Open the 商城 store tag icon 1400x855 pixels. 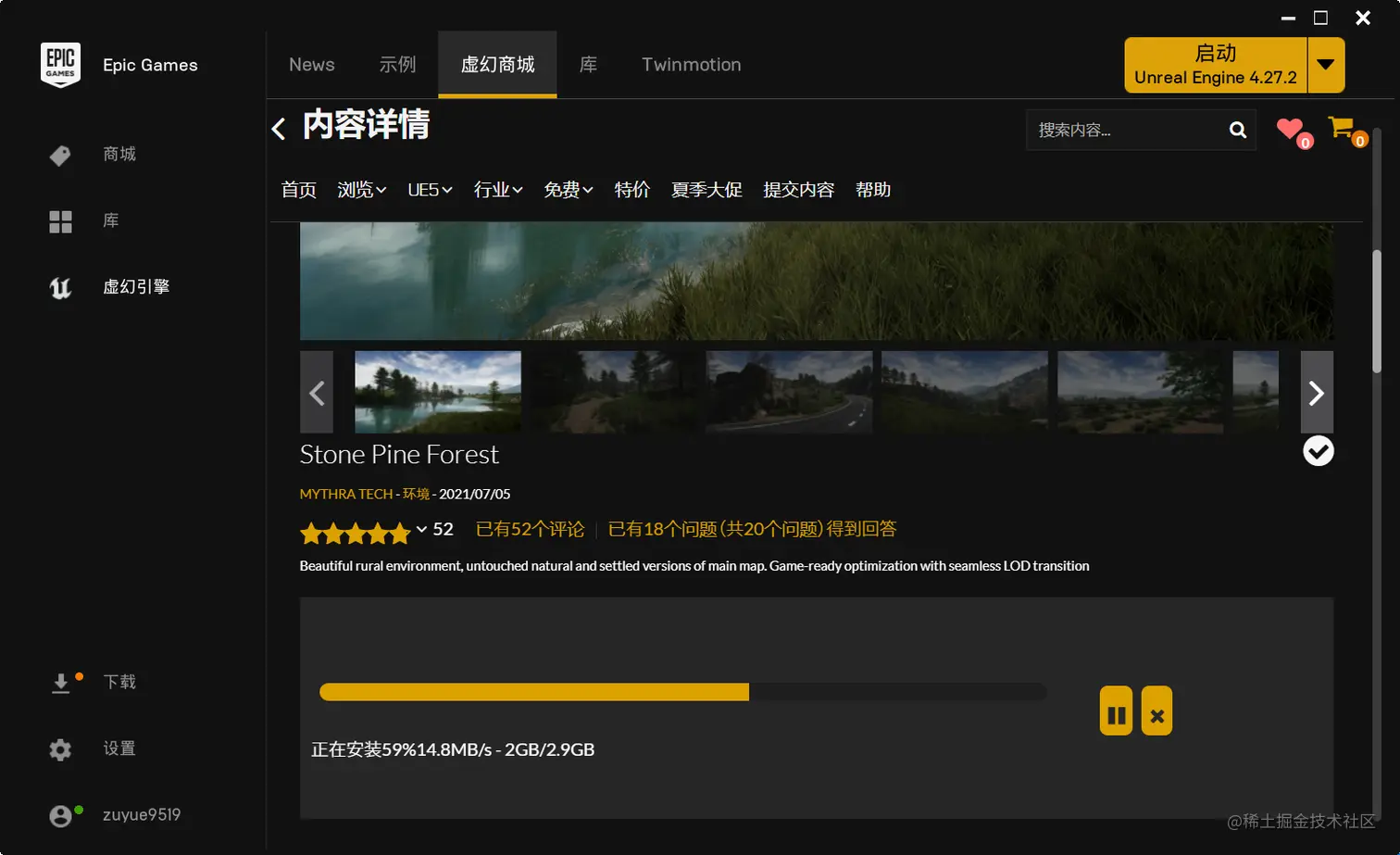click(60, 155)
